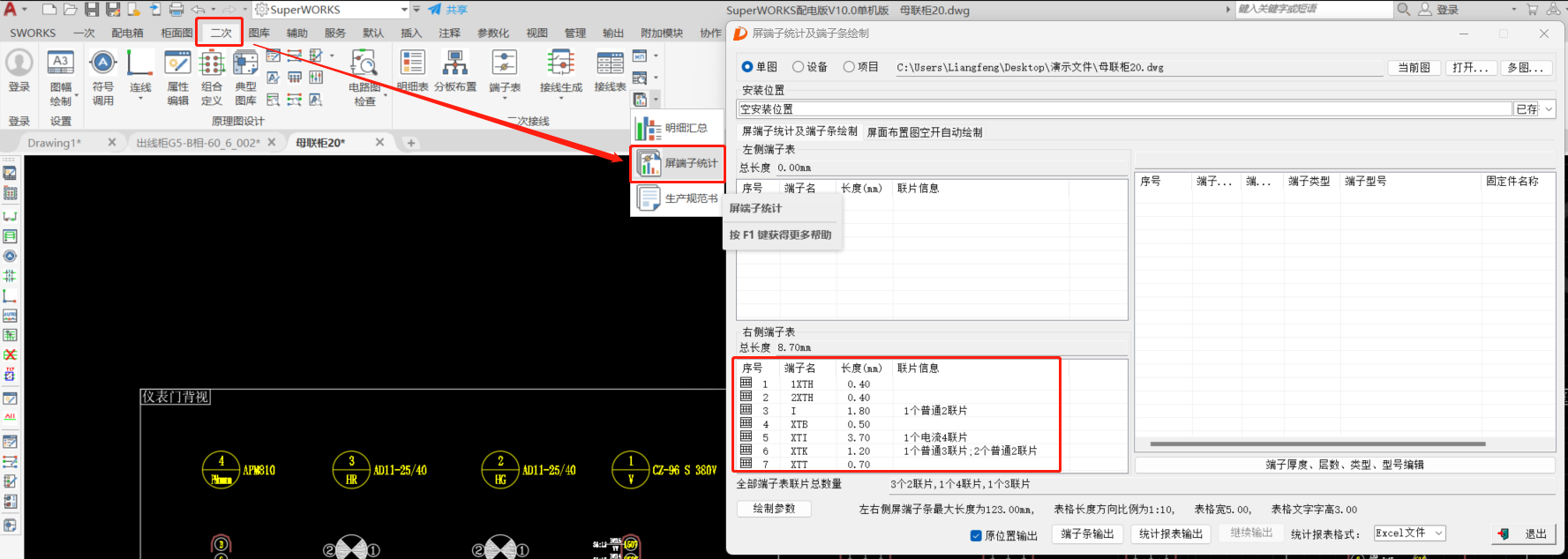Click the shopping cart icon in title bar
Screen dimensions: 1568x559
pyautogui.click(x=1532, y=10)
